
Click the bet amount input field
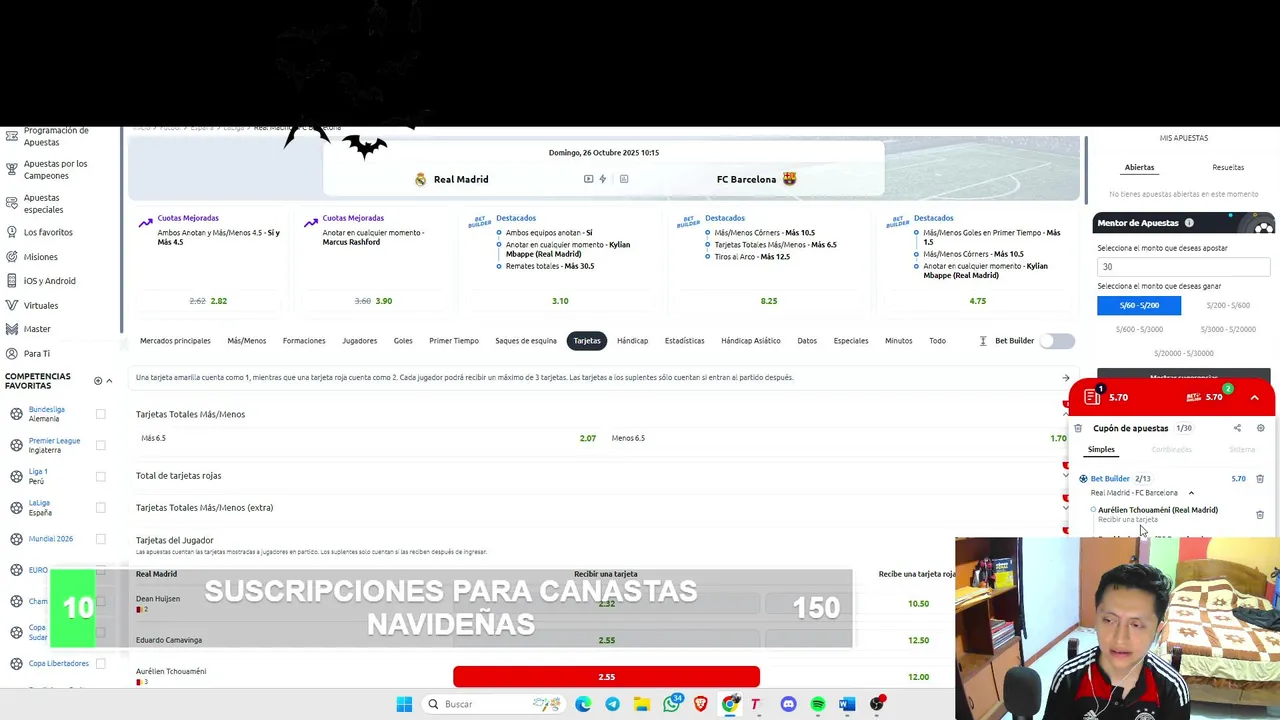[1183, 267]
